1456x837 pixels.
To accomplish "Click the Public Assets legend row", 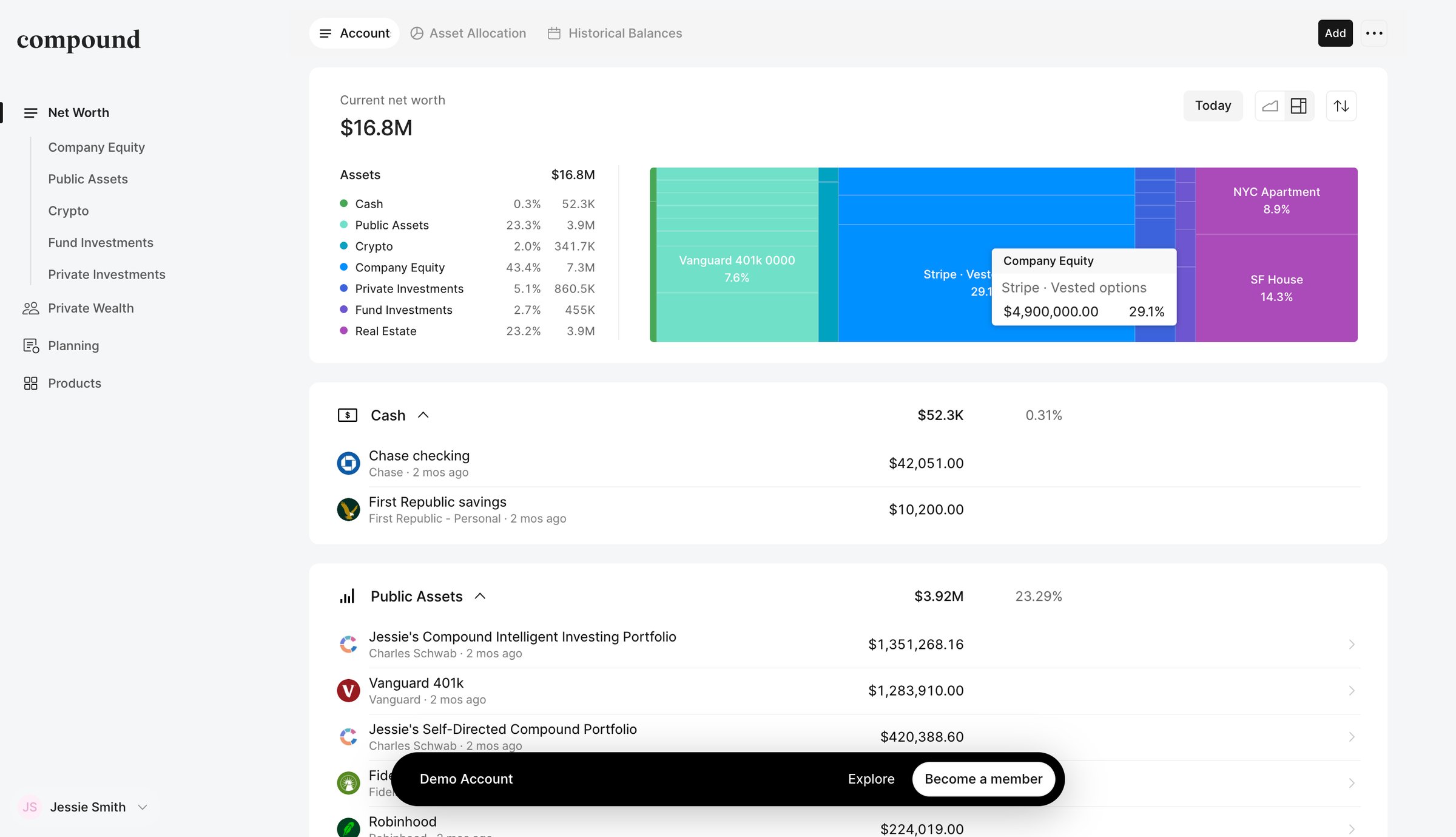I will tap(467, 225).
